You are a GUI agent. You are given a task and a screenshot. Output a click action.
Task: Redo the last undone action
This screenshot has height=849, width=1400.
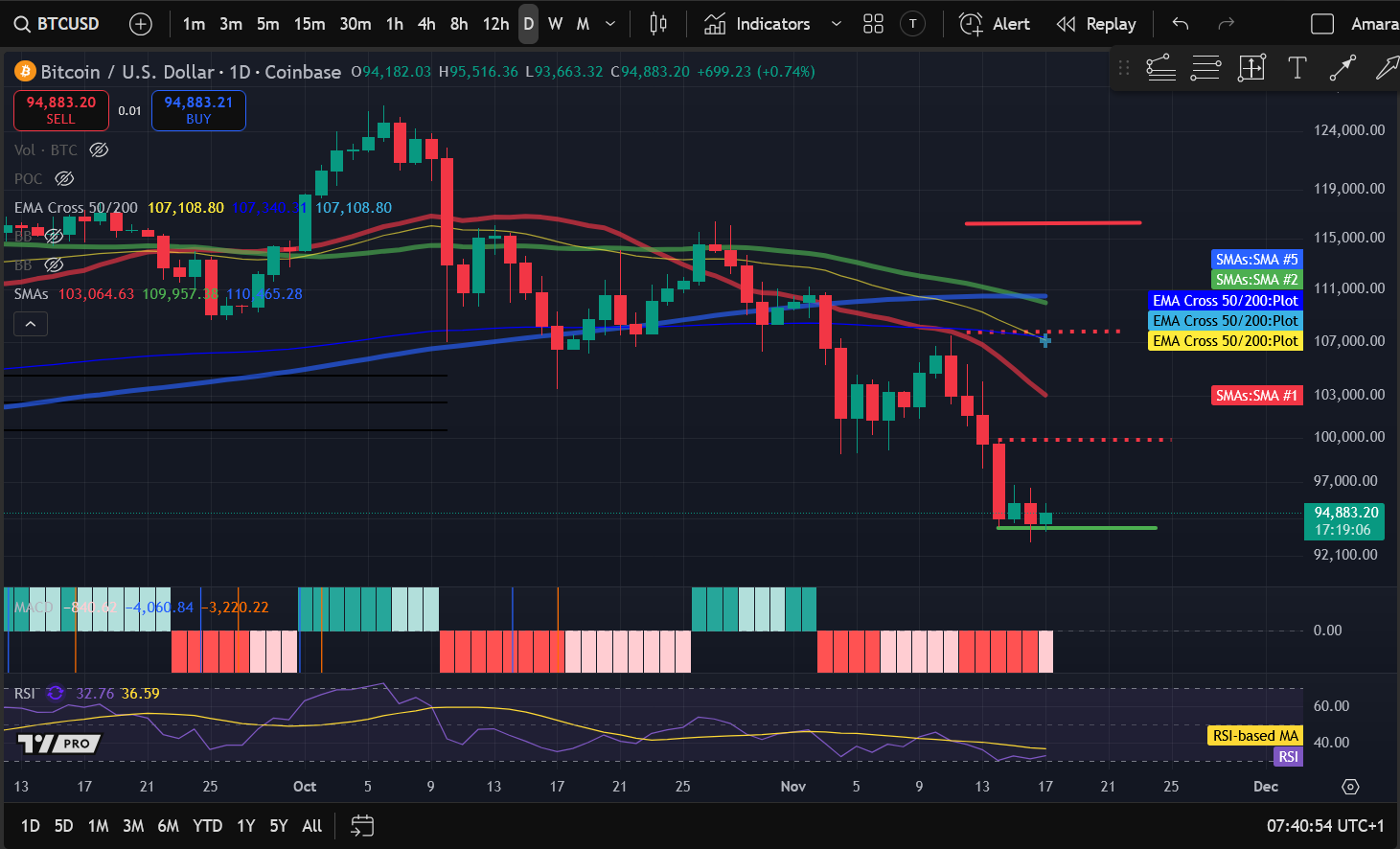pyautogui.click(x=1226, y=24)
